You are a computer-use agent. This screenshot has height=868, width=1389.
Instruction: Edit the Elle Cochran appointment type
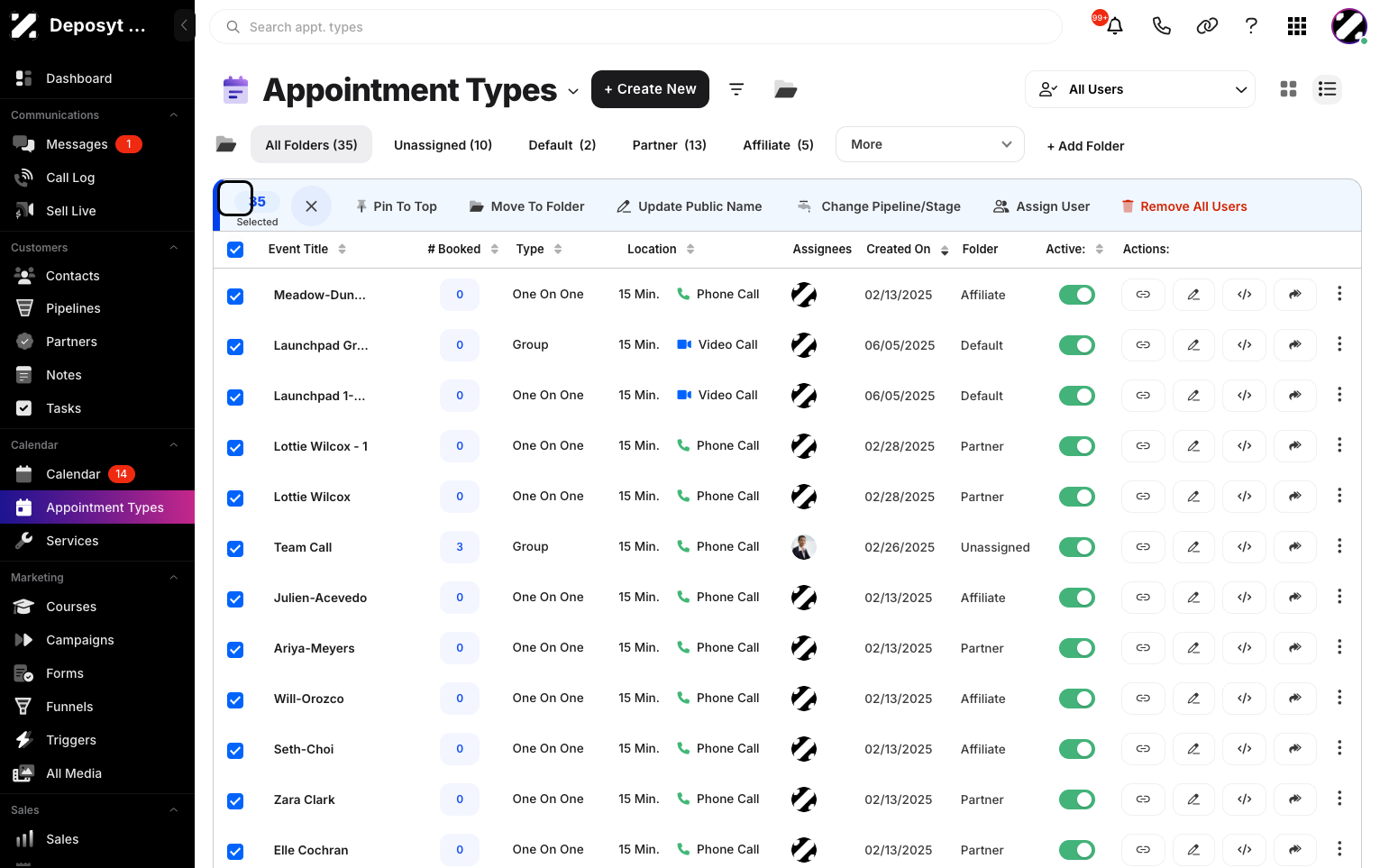click(x=1193, y=850)
